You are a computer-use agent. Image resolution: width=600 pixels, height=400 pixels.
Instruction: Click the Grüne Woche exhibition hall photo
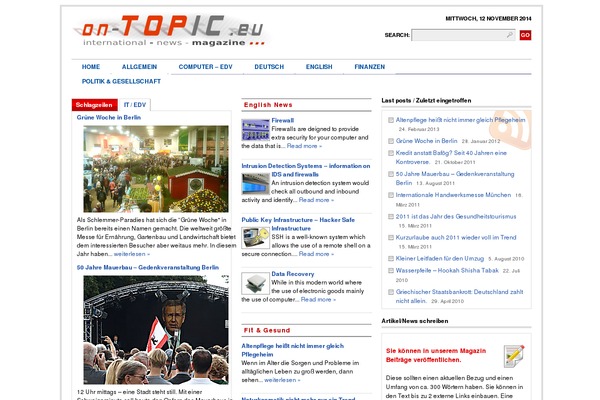coord(156,169)
